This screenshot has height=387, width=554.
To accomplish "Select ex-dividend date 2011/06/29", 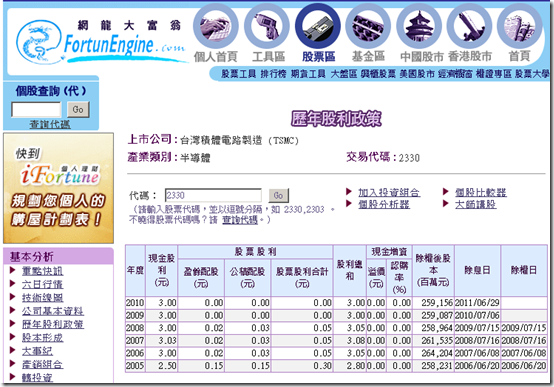I will coord(477,303).
